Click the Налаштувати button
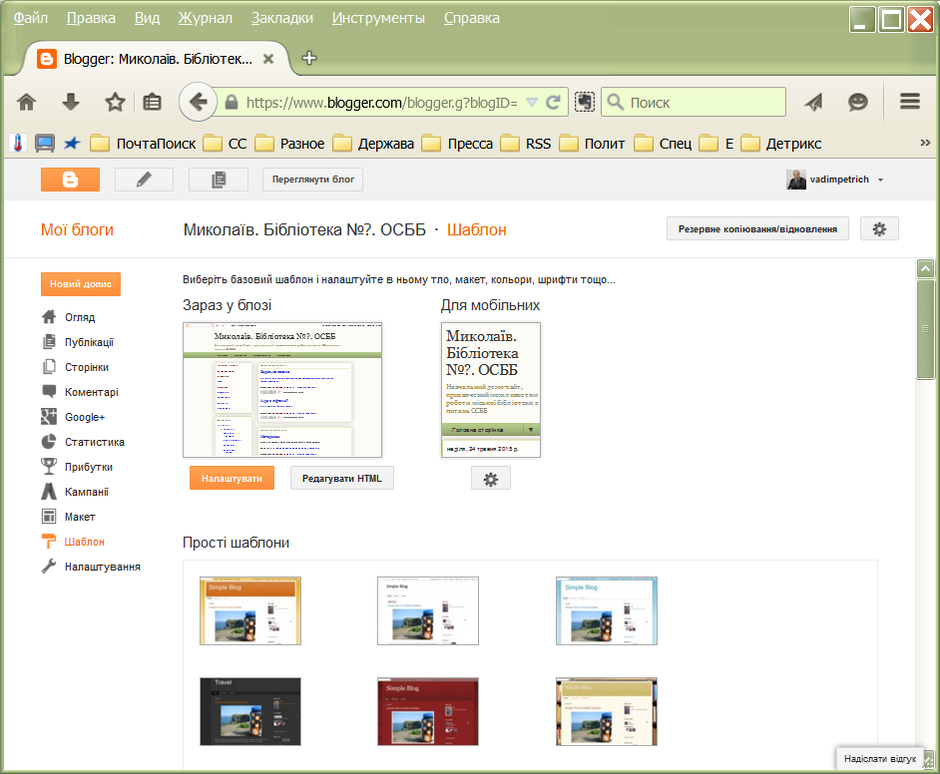940x774 pixels. coord(231,478)
